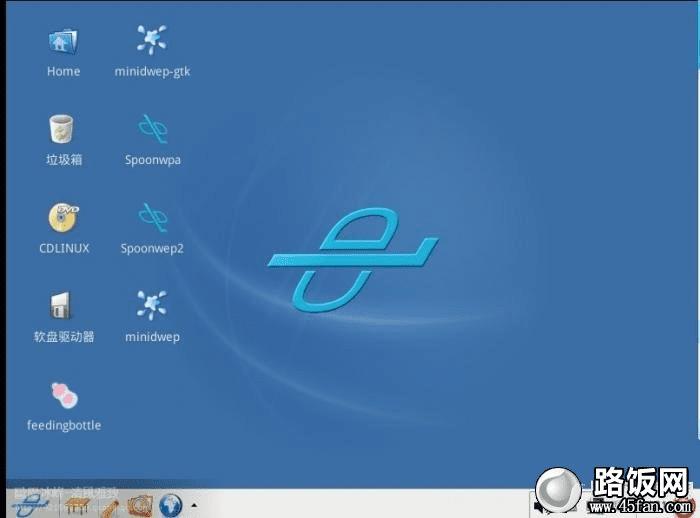This screenshot has height=518, width=700.
Task: Launch the minidwep desktop icon
Action: pos(152,305)
